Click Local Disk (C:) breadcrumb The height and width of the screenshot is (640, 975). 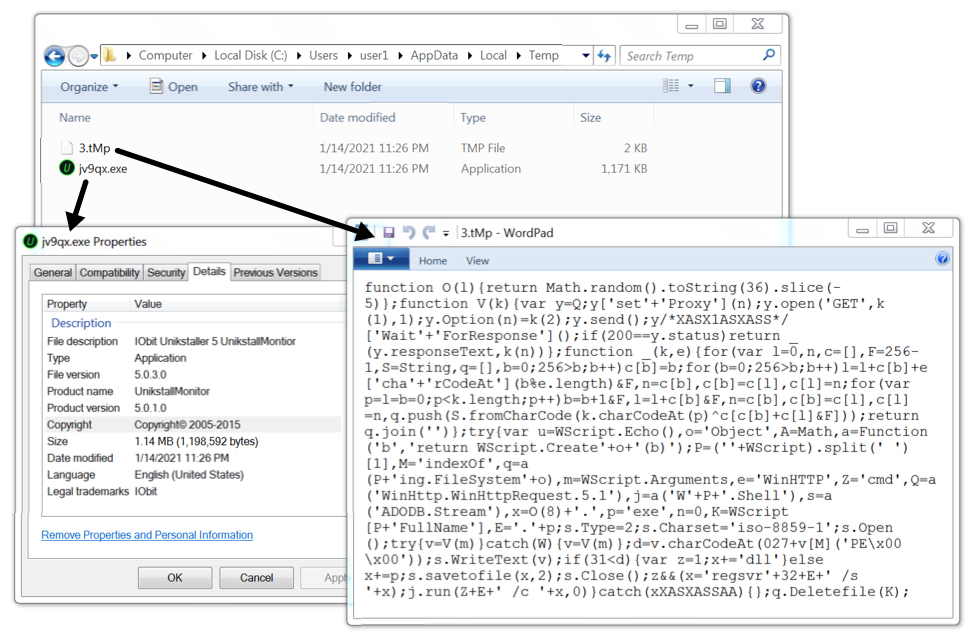(x=251, y=55)
